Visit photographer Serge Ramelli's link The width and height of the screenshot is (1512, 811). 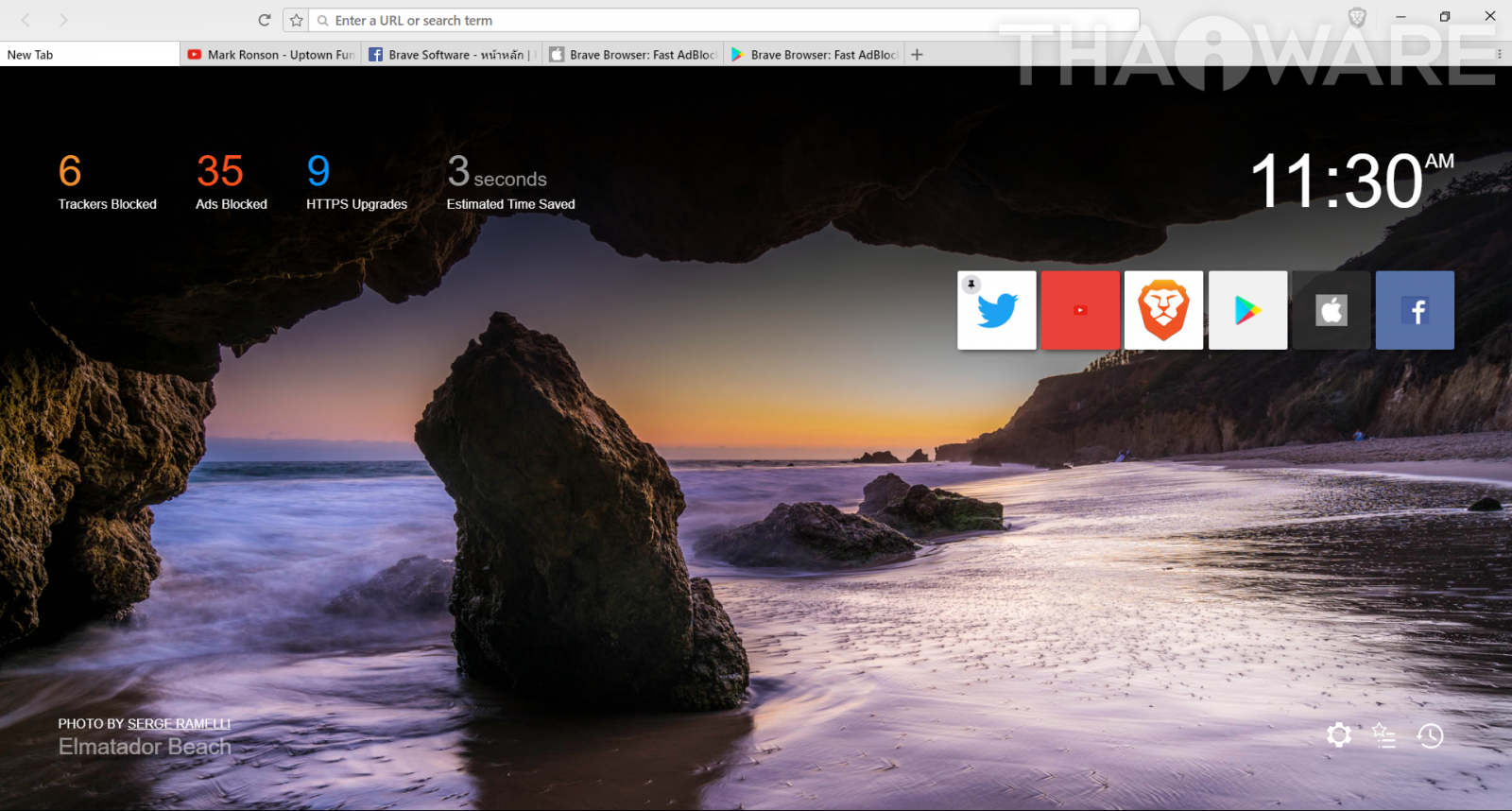click(x=179, y=724)
